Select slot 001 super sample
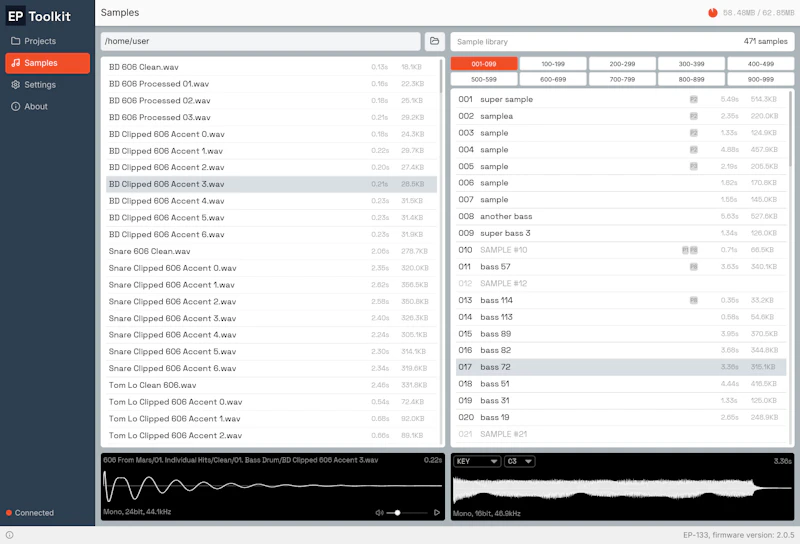800x544 pixels. (x=620, y=100)
